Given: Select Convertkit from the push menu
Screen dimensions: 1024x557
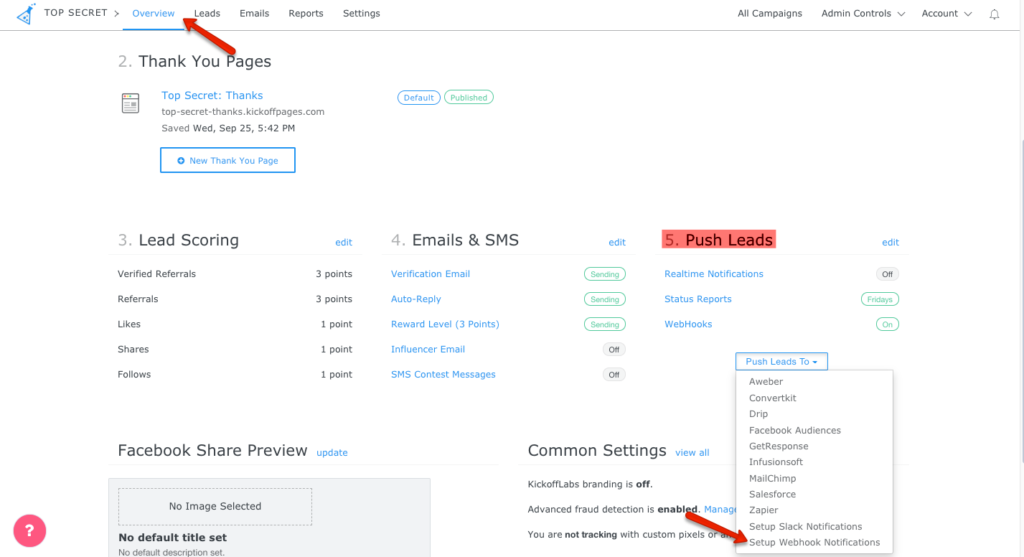Looking at the screenshot, I should tap(772, 398).
